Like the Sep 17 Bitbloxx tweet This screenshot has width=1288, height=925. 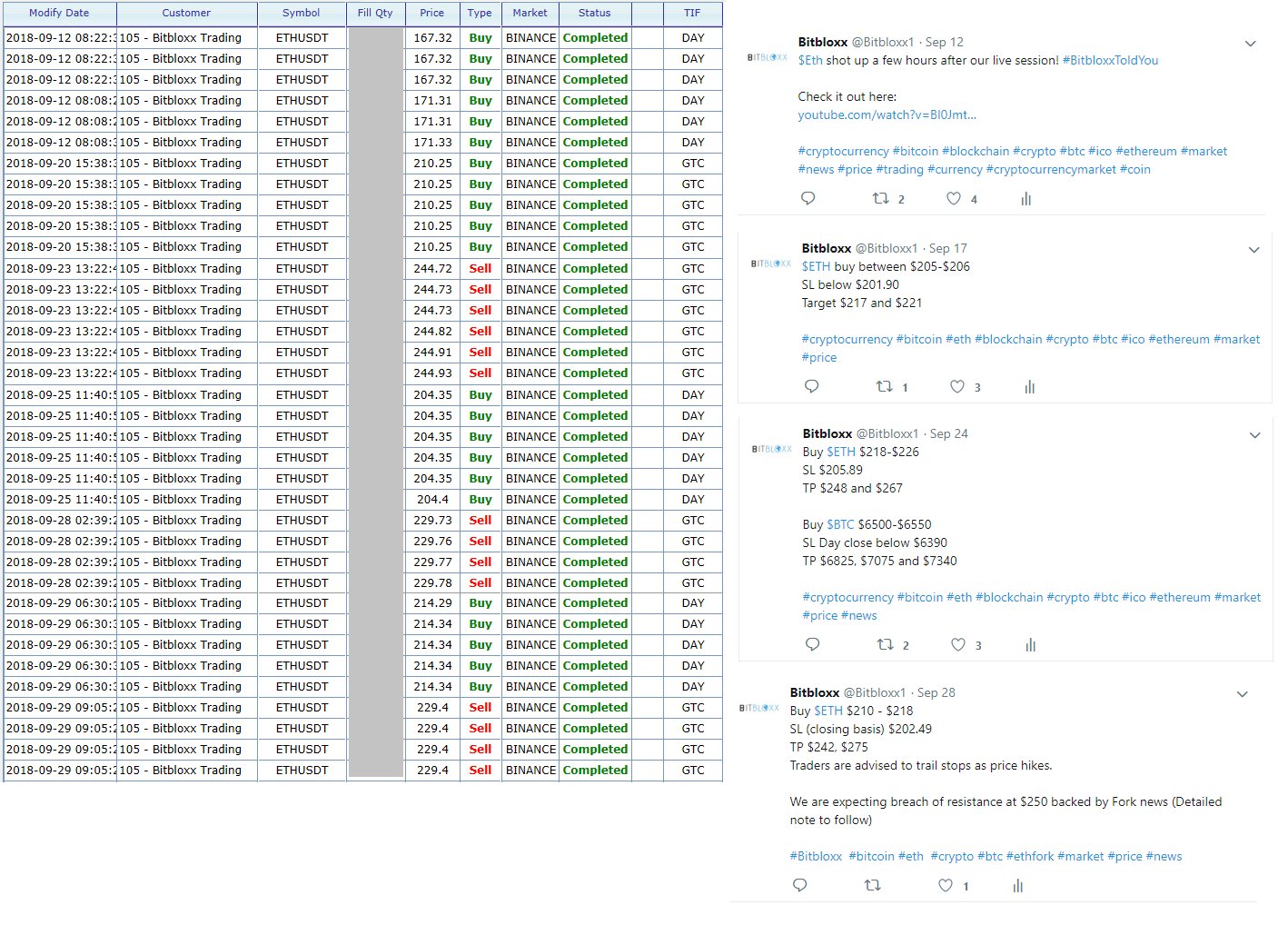[957, 386]
